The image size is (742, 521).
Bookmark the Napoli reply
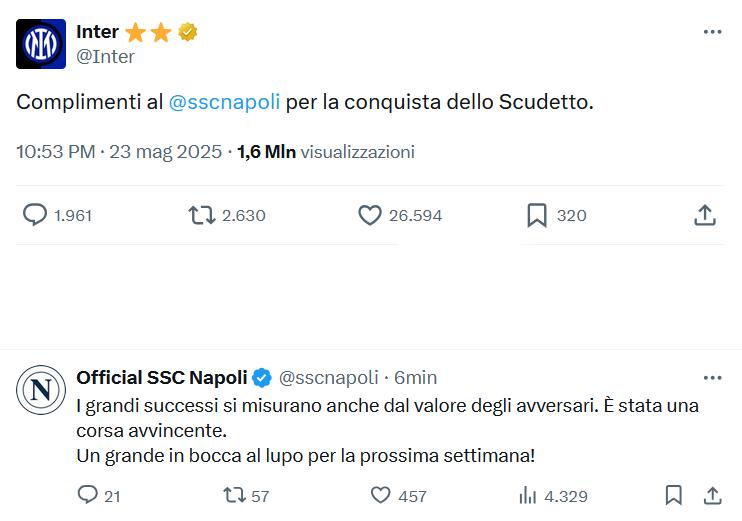click(673, 495)
